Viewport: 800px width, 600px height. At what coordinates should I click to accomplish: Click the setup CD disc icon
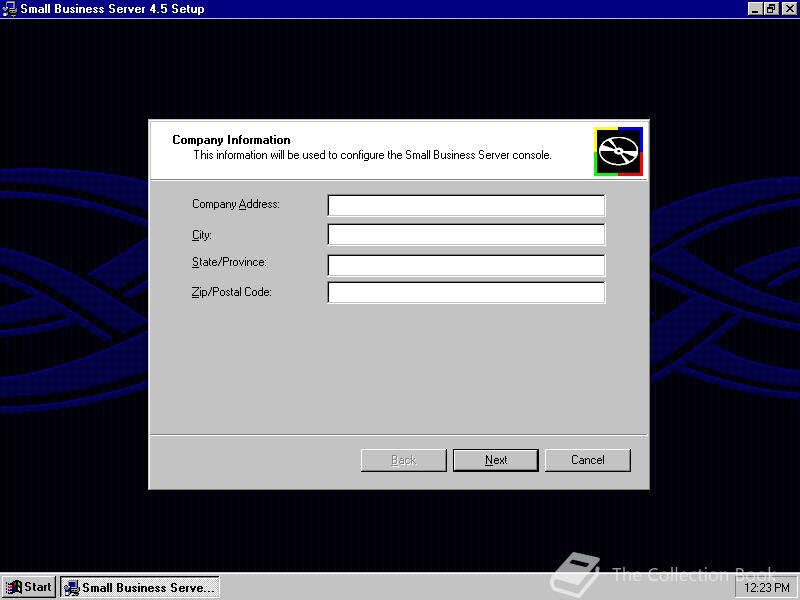[x=618, y=152]
